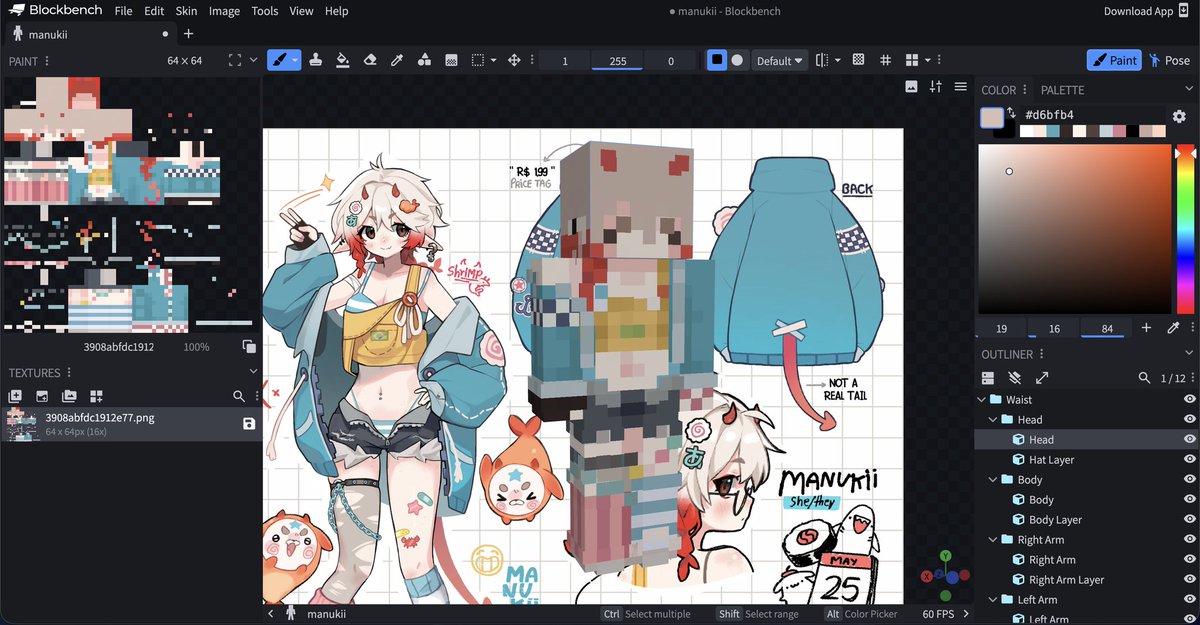Click the saturation-value color field
1200x625 pixels.
click(x=1074, y=230)
